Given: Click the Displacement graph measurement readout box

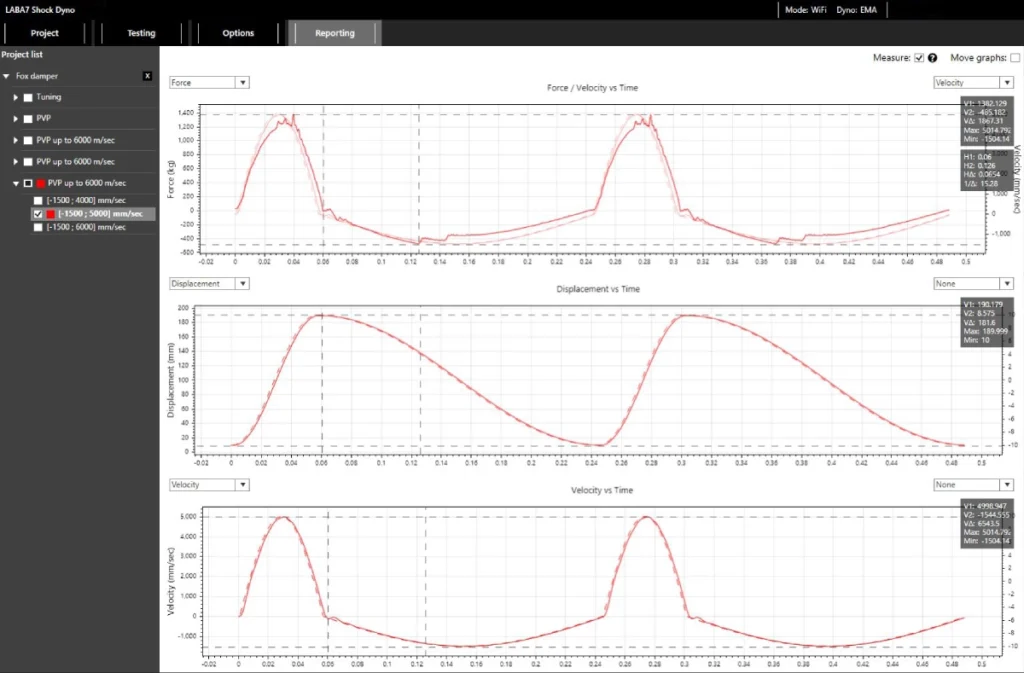Looking at the screenshot, I should tap(985, 322).
